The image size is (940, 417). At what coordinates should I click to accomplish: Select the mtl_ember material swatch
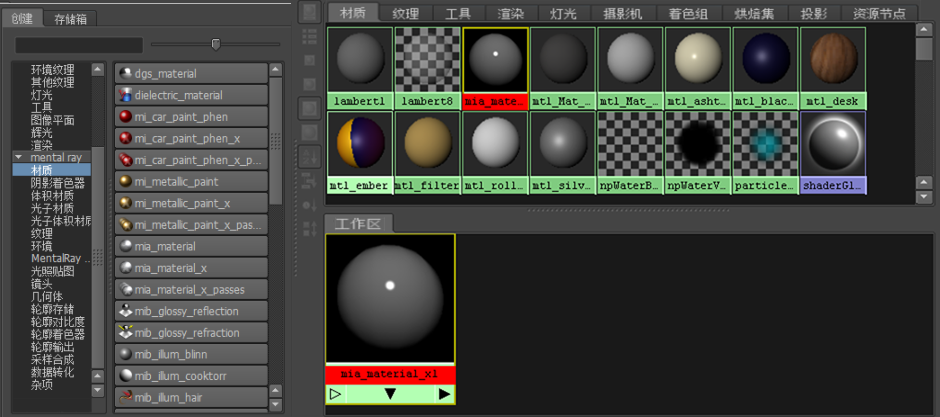point(360,152)
